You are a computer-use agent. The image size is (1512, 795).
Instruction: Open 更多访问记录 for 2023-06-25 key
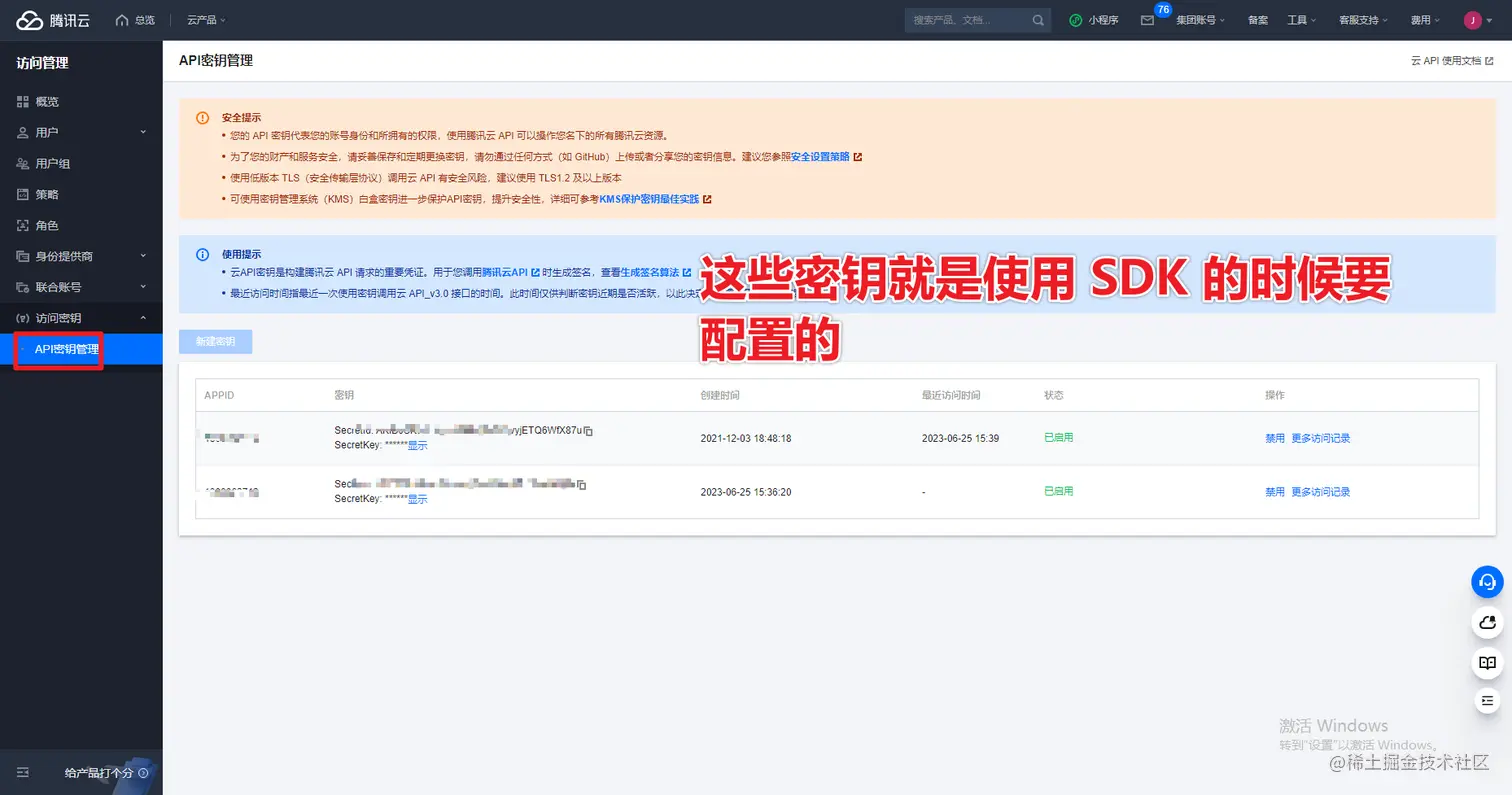pos(1320,491)
